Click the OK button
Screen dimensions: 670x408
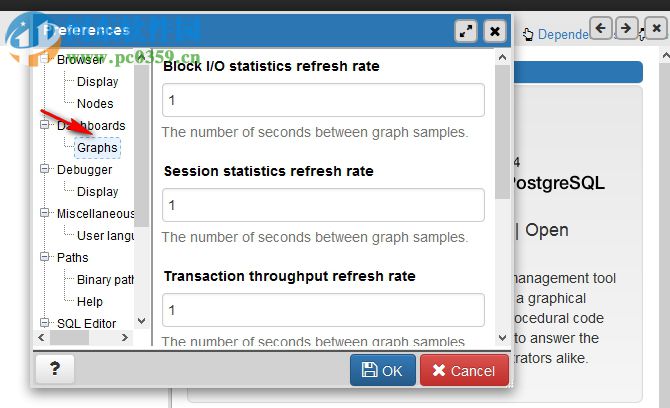tap(382, 370)
